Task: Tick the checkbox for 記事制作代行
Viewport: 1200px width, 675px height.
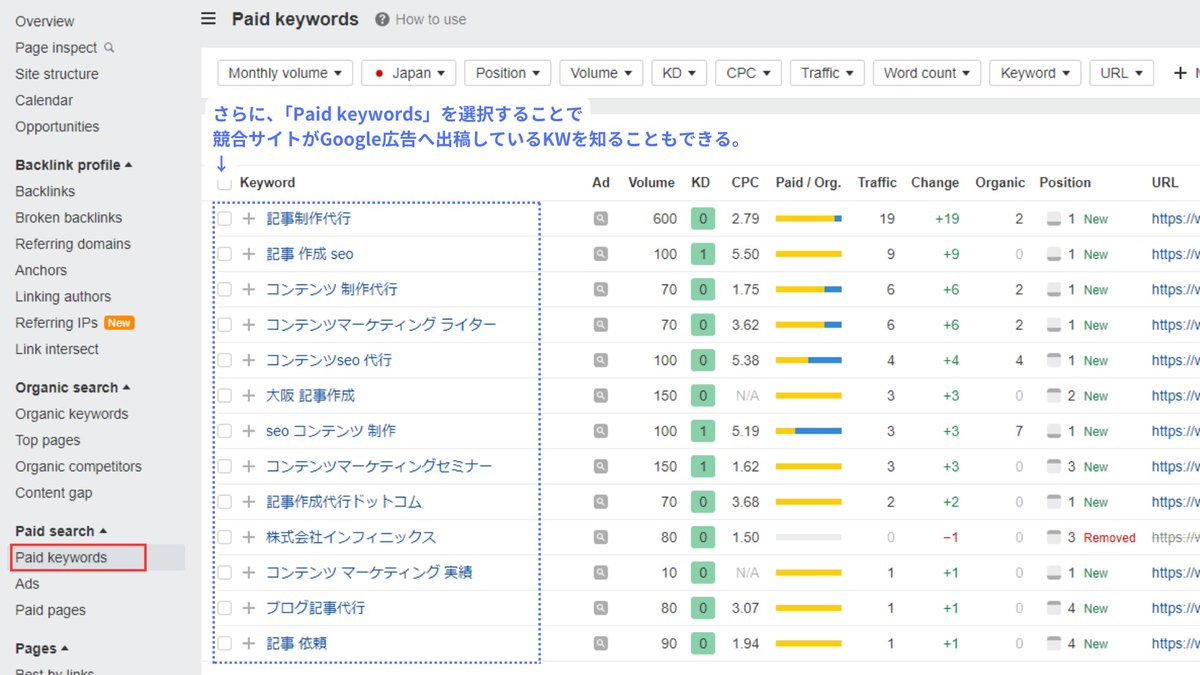Action: [x=224, y=218]
